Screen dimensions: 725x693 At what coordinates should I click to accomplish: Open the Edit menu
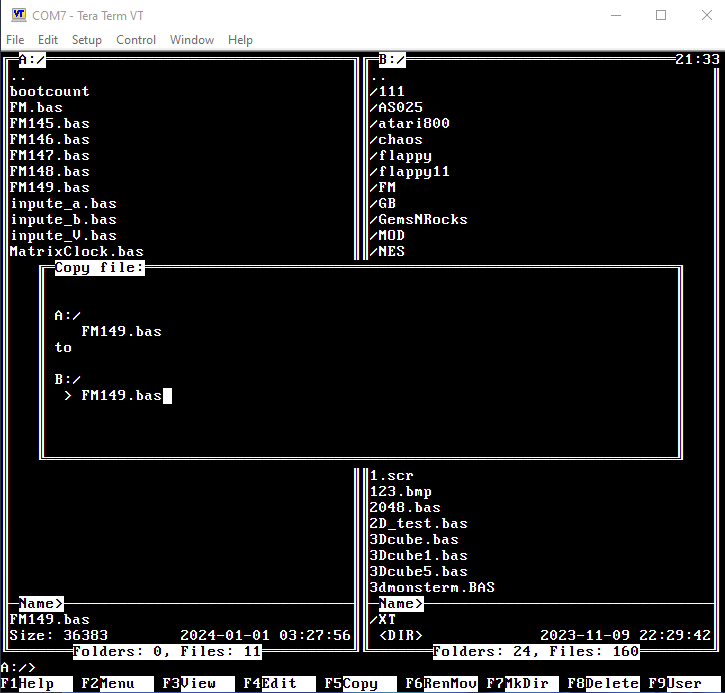click(48, 40)
